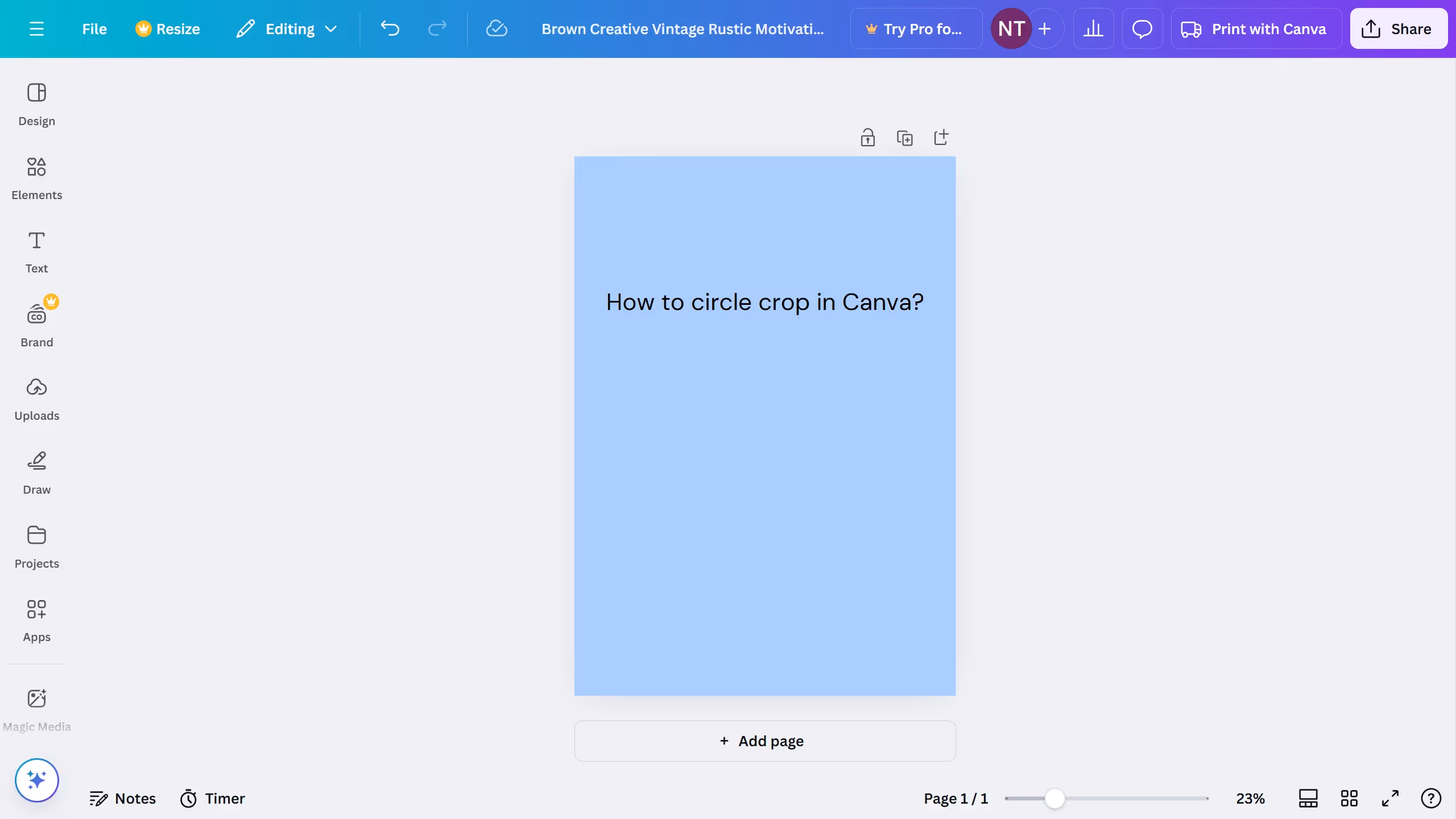
Task: Select the Draw tool
Action: [x=37, y=472]
